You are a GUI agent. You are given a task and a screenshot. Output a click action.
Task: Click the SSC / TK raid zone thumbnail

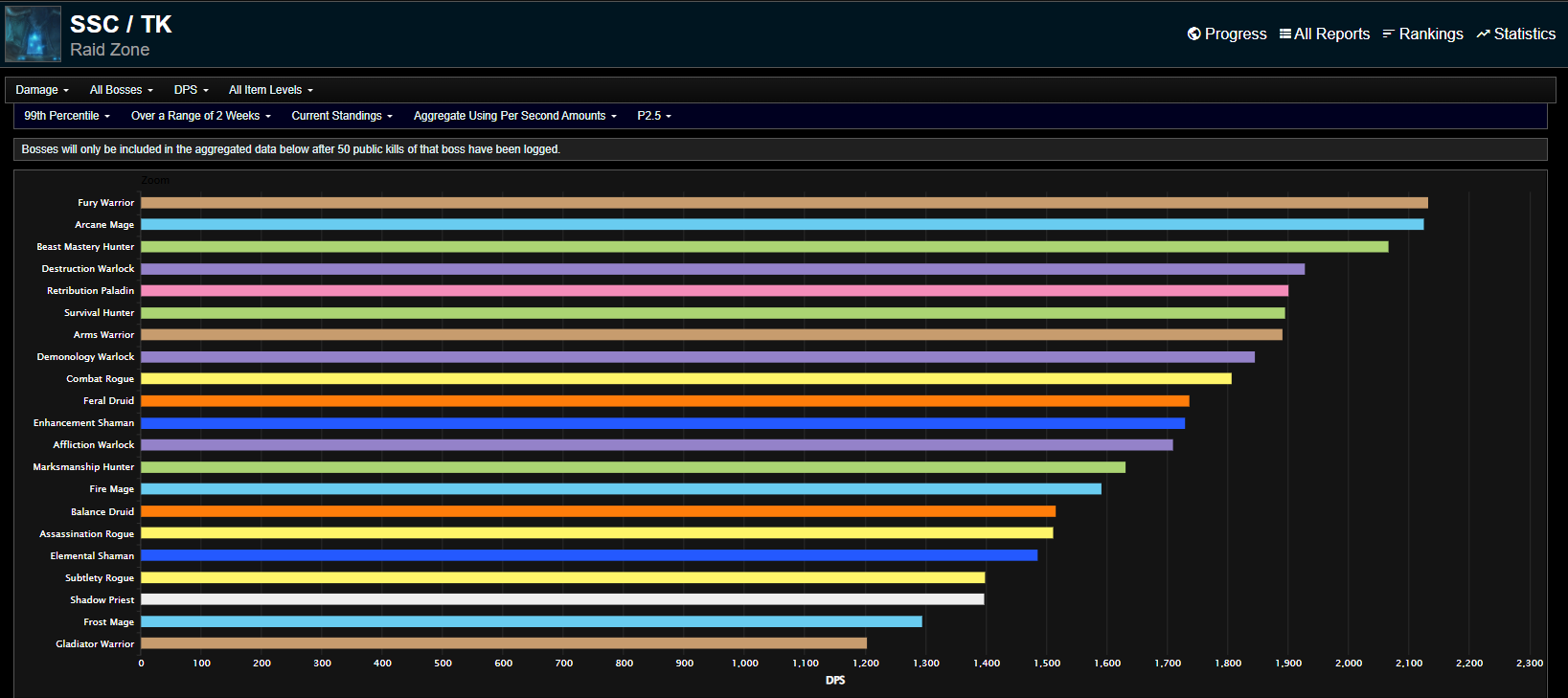pyautogui.click(x=33, y=34)
